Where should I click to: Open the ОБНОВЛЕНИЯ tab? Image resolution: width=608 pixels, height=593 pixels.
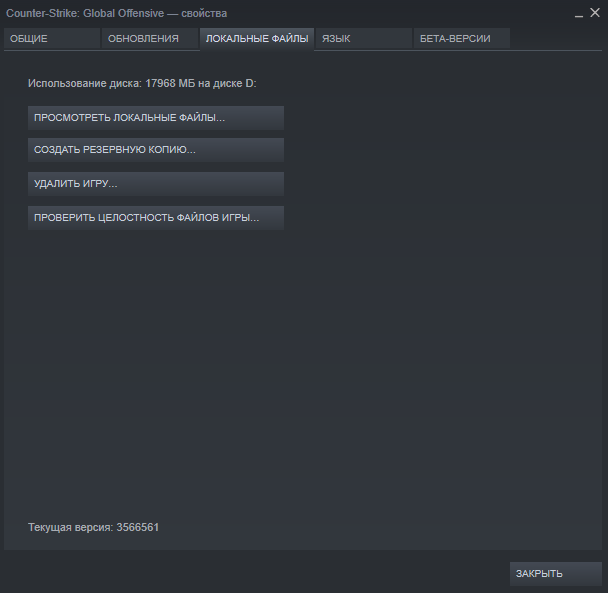point(150,38)
